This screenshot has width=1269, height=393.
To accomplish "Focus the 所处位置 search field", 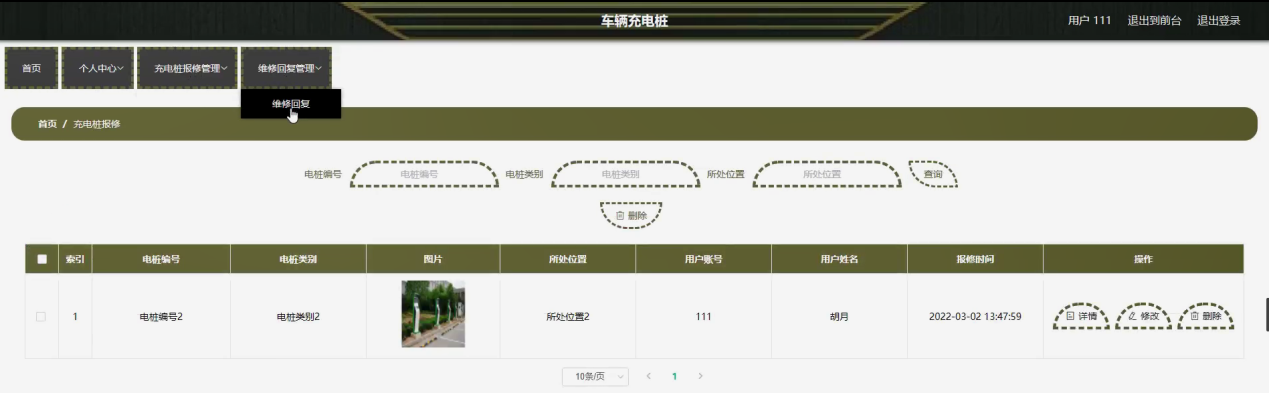I will [826, 174].
